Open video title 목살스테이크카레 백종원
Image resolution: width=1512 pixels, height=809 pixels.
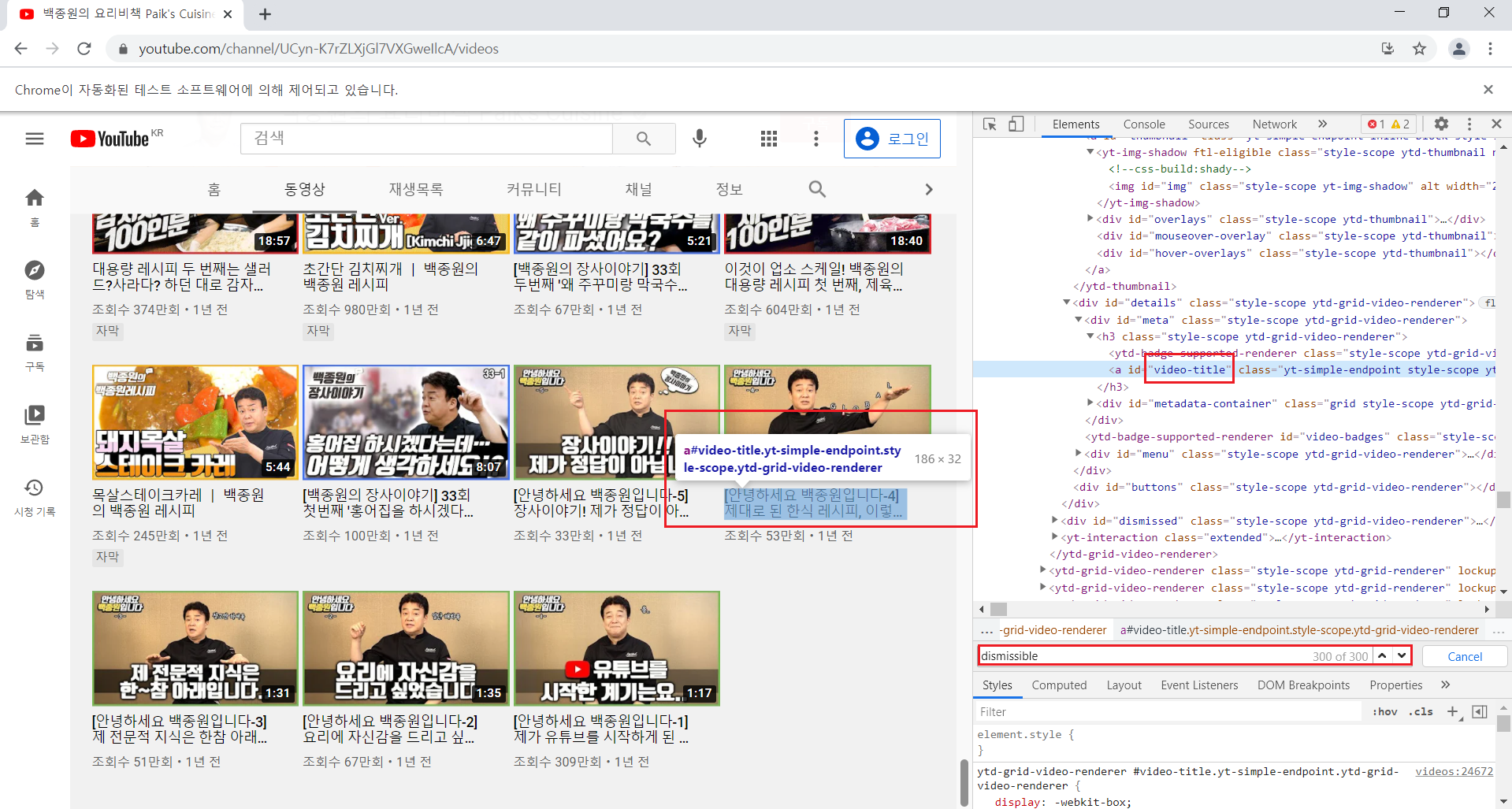coord(179,503)
